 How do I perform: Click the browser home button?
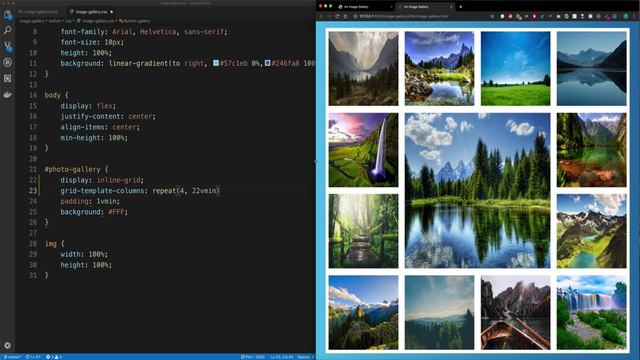pos(345,16)
